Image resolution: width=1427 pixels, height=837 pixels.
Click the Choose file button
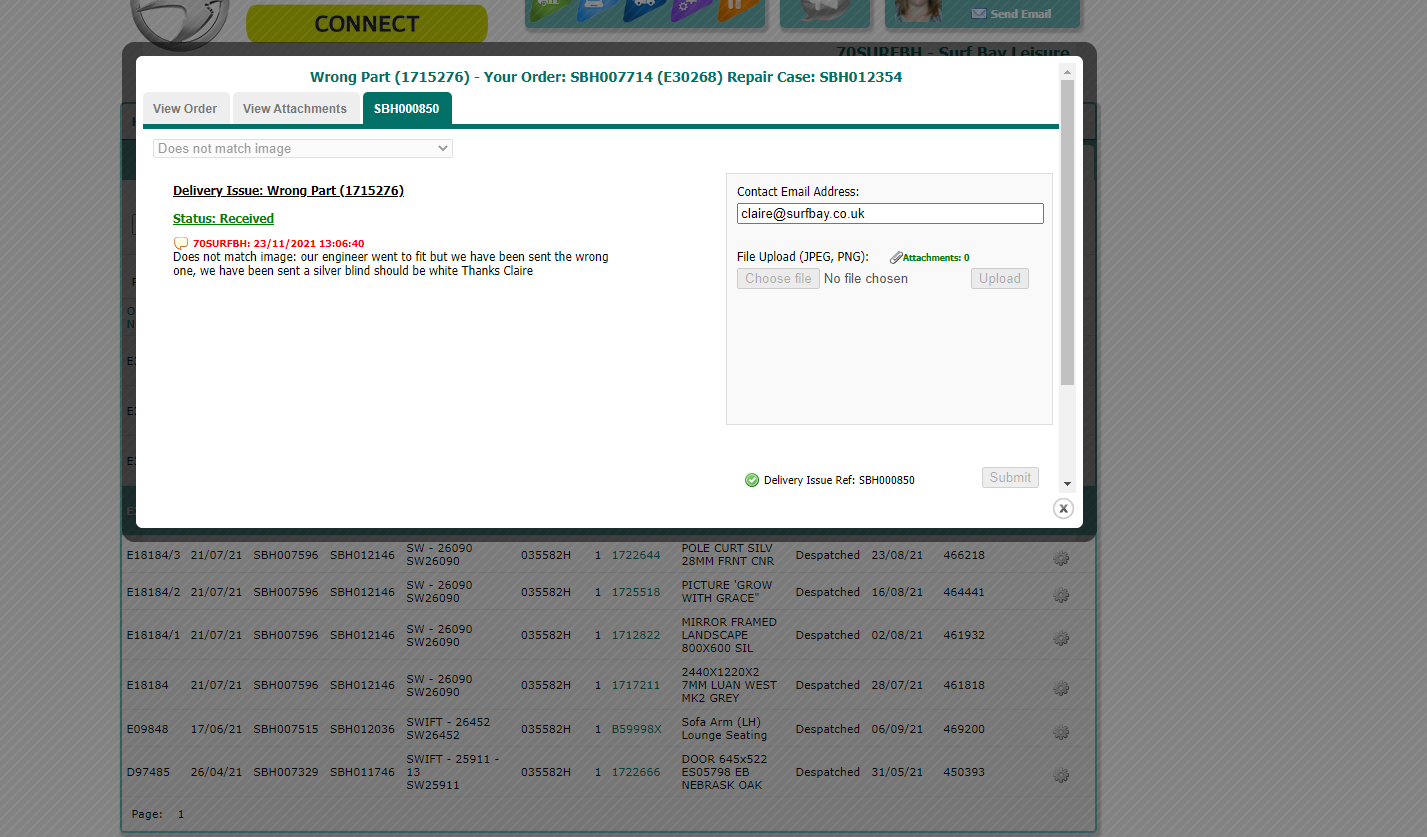(778, 279)
